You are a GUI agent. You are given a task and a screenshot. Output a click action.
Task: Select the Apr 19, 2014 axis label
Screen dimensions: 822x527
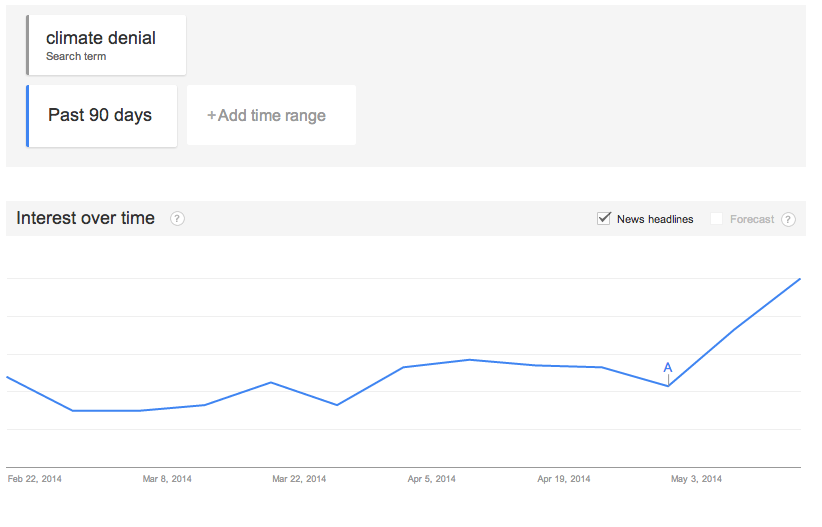pos(564,479)
